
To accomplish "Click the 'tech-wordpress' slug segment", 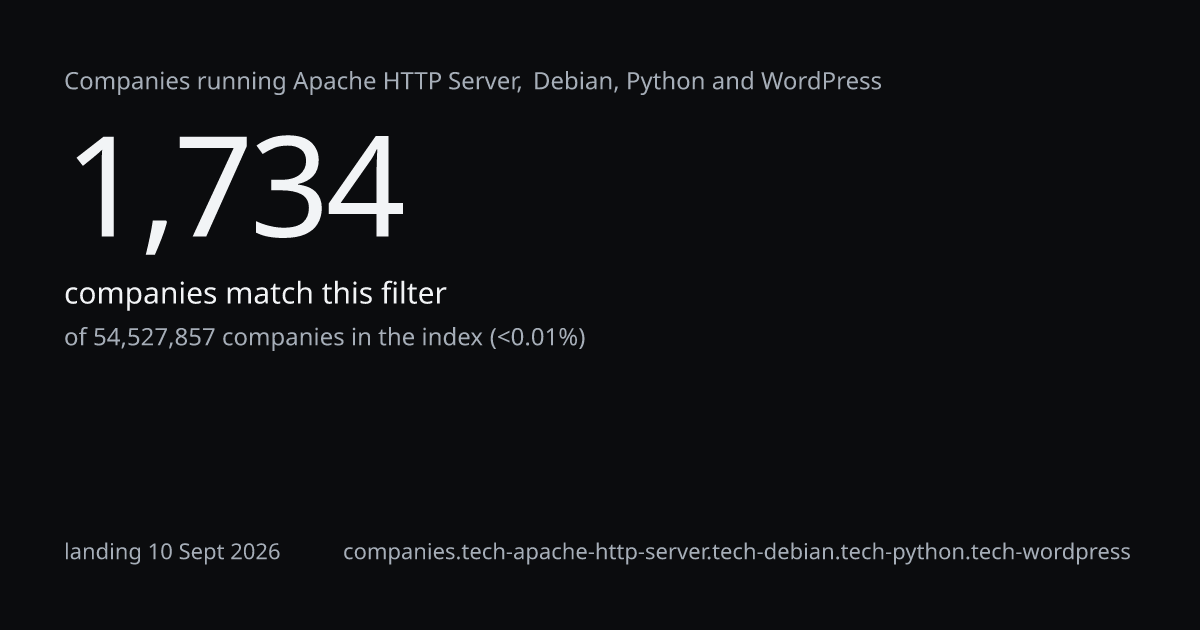I will (1045, 552).
